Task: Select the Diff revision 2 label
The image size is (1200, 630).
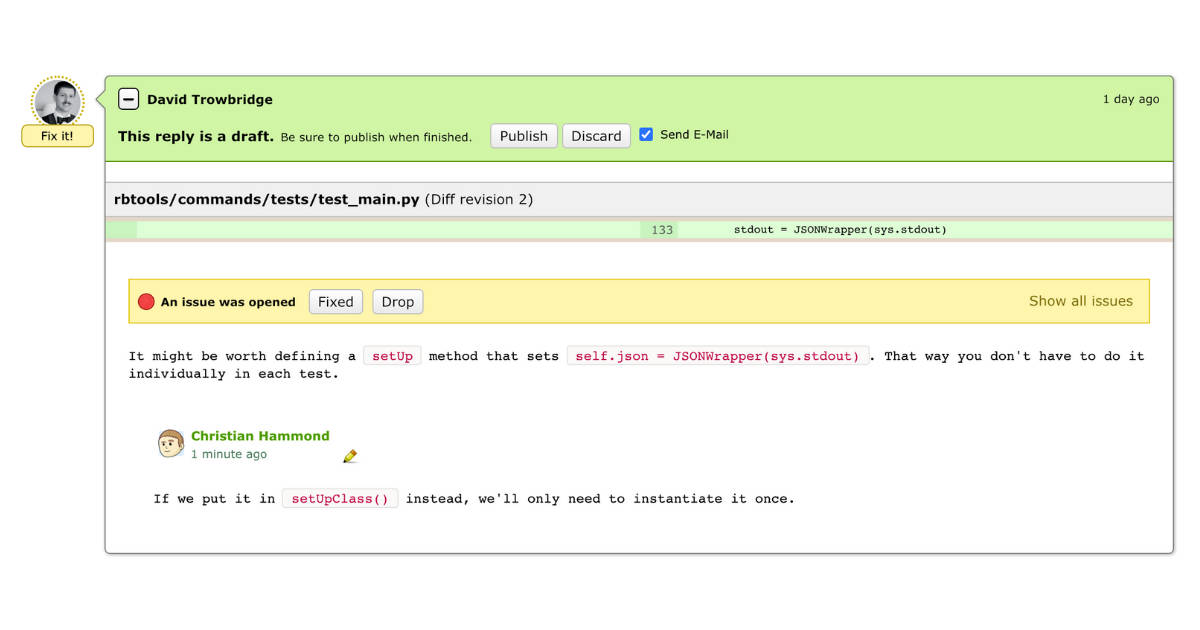Action: (x=480, y=199)
